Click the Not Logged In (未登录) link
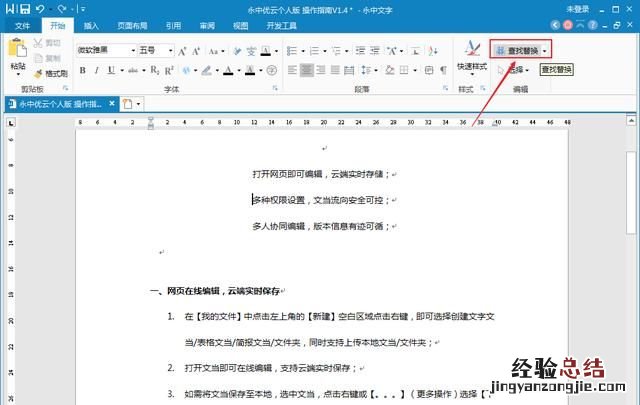640x405 pixels. [x=578, y=9]
